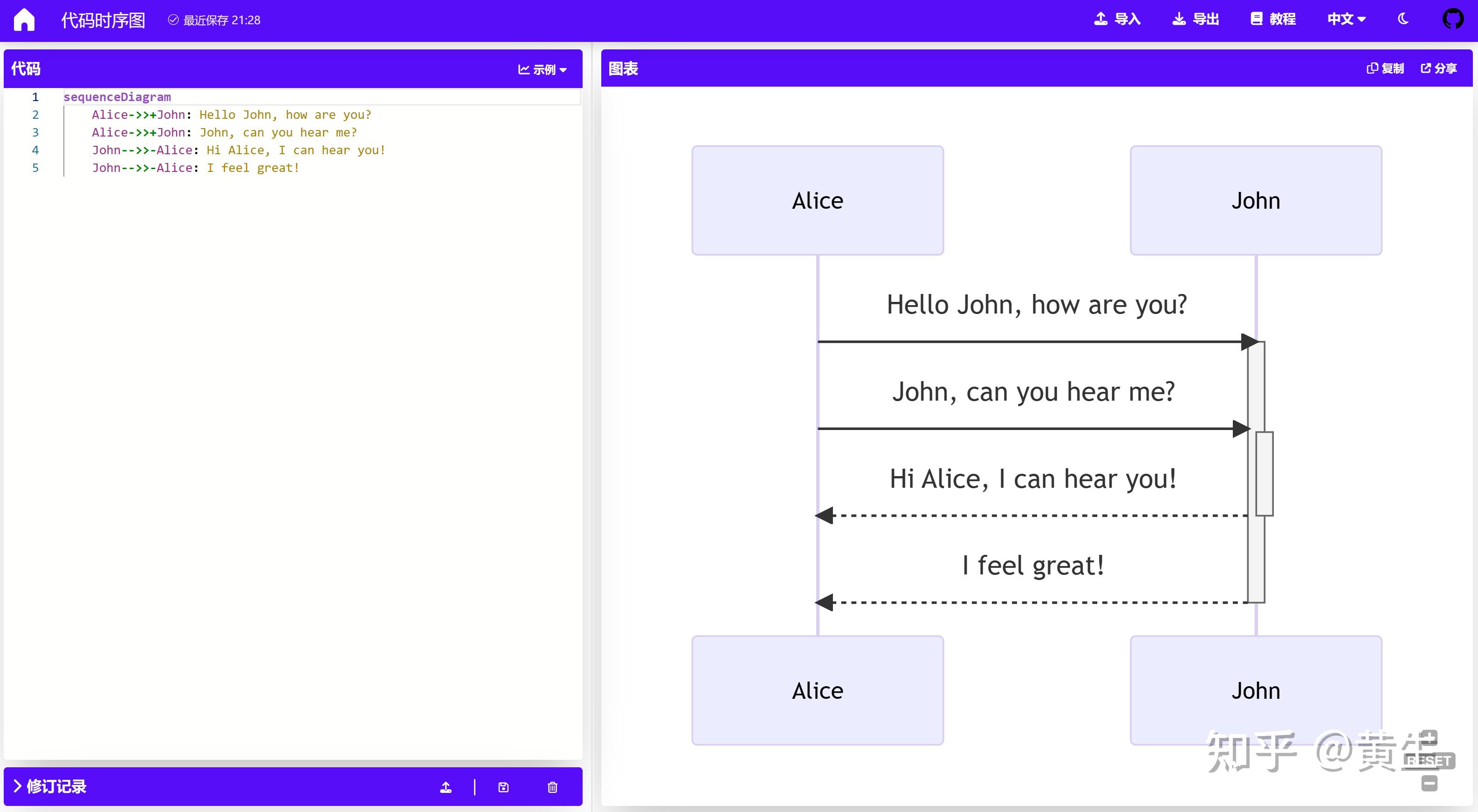
Task: Select the 导入 import menu item
Action: (x=1116, y=19)
